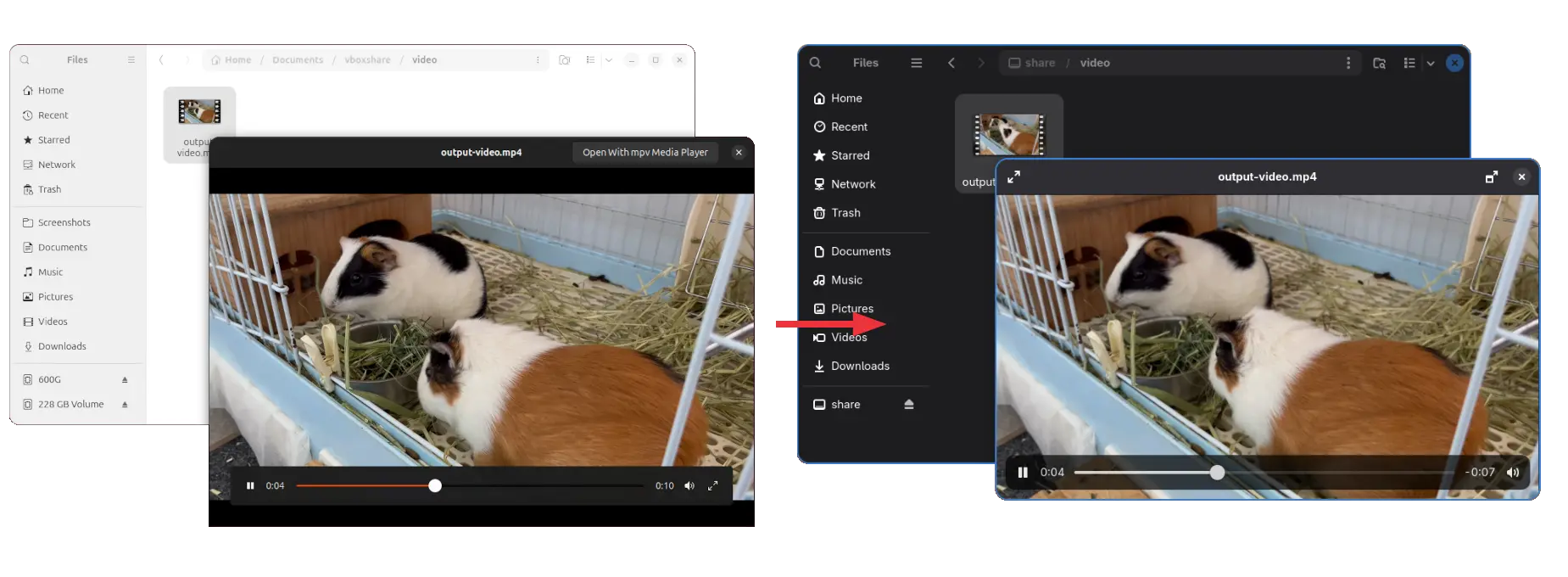Open the right preview in external player

[x=1492, y=177]
